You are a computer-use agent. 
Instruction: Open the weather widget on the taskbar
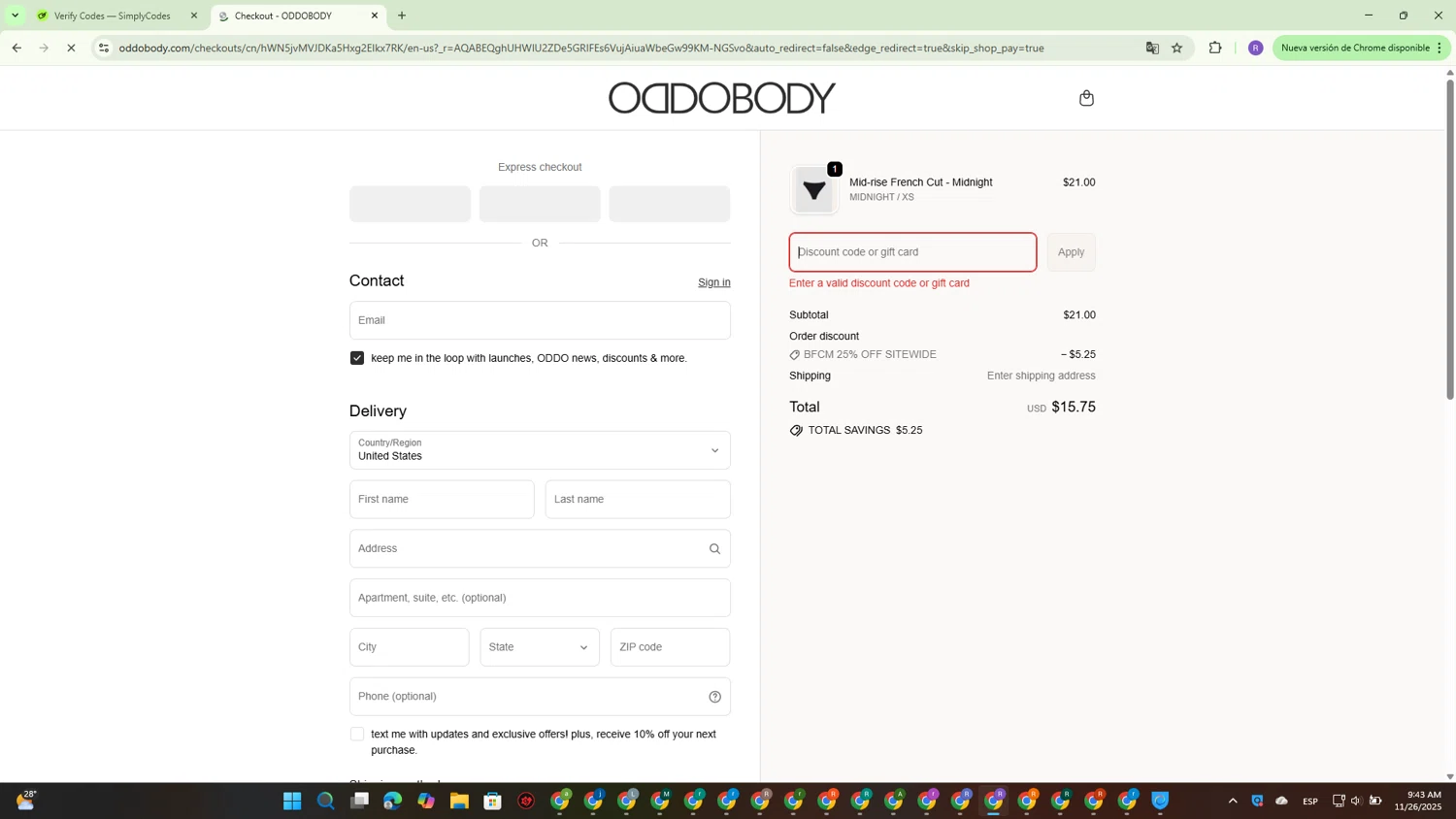(26, 801)
